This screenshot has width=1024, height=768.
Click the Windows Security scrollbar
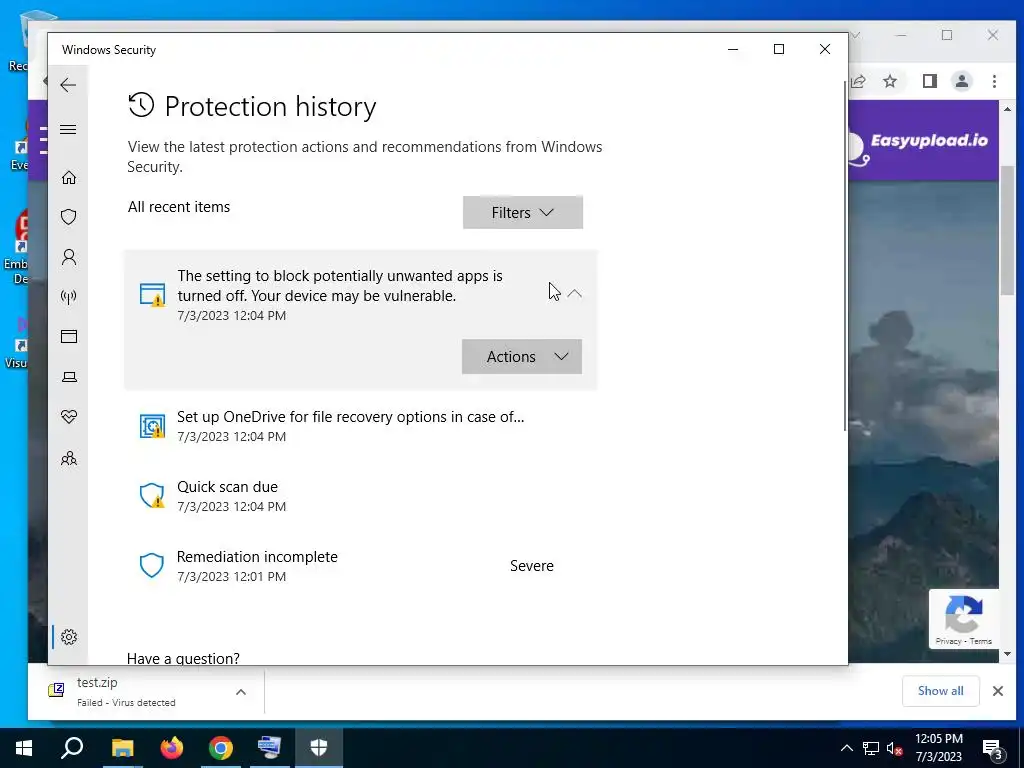point(845,255)
